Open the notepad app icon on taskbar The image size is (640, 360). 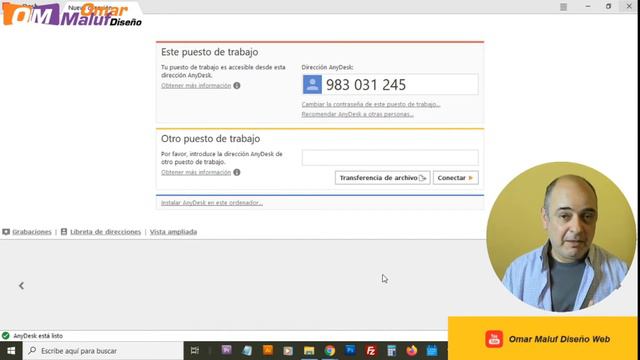247,351
